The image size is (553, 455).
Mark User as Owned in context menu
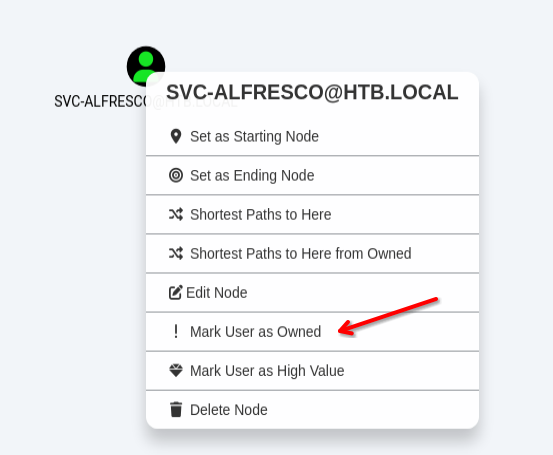click(312, 332)
